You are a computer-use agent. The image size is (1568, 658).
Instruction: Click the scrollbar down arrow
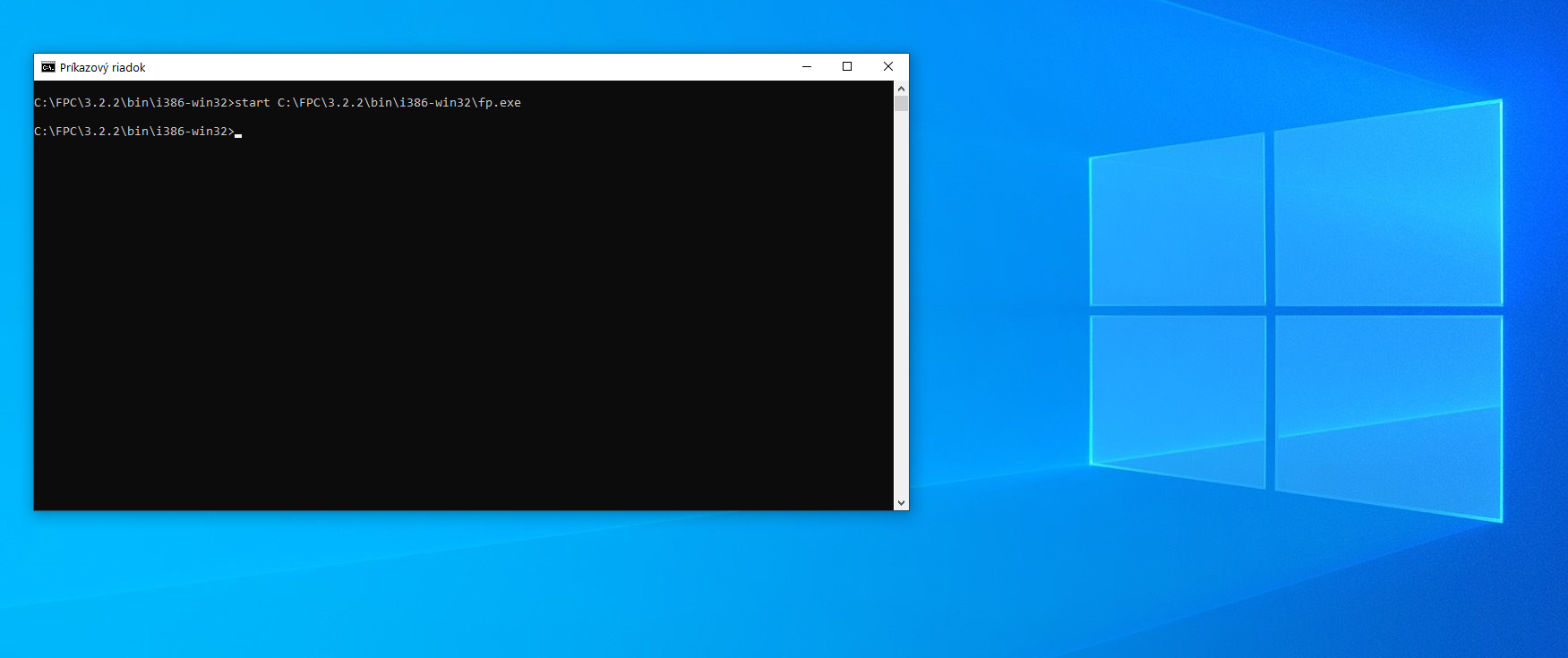901,503
